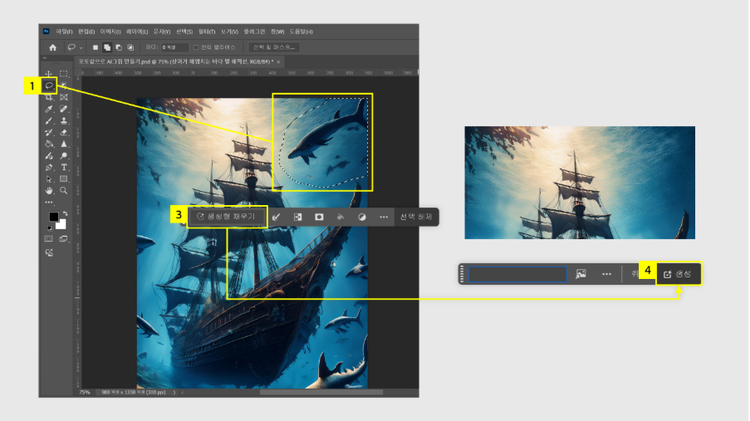Click the white background color swatch

(x=62, y=225)
